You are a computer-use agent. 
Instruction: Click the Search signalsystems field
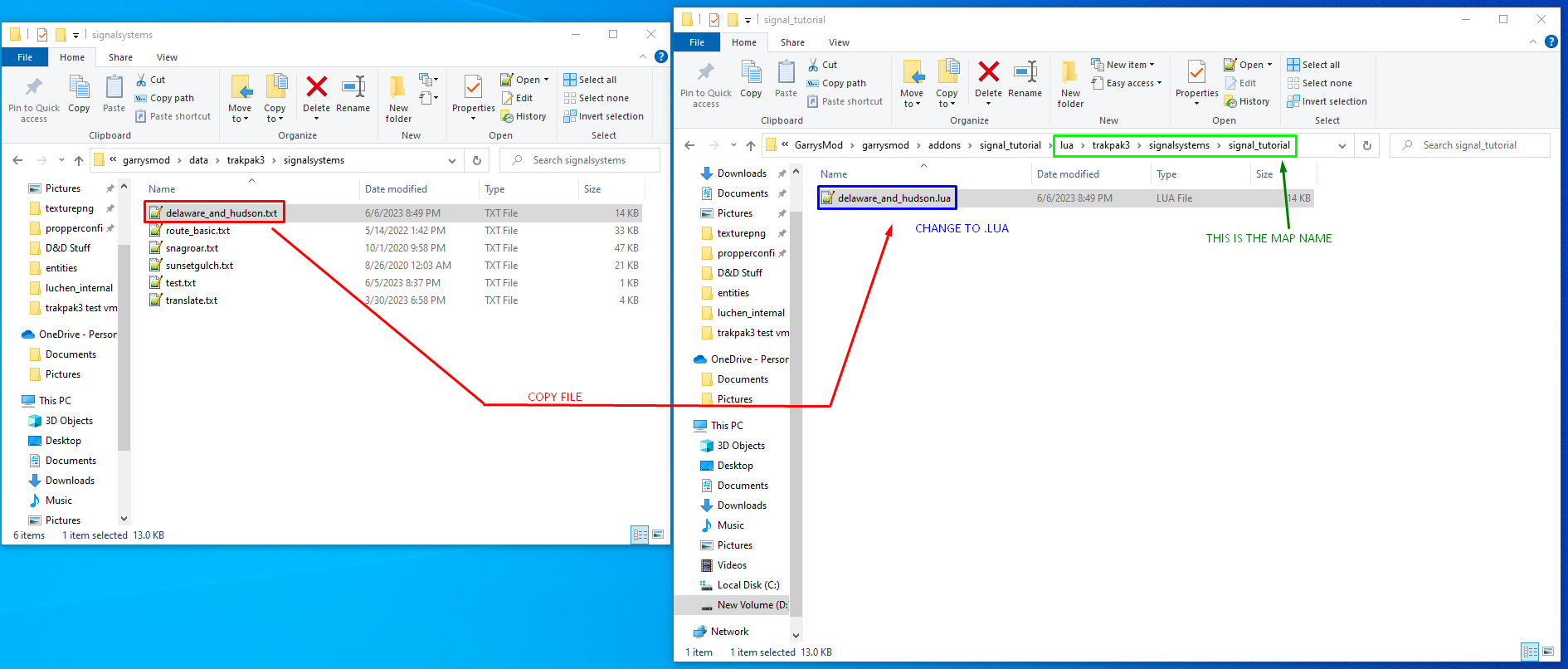click(x=580, y=160)
